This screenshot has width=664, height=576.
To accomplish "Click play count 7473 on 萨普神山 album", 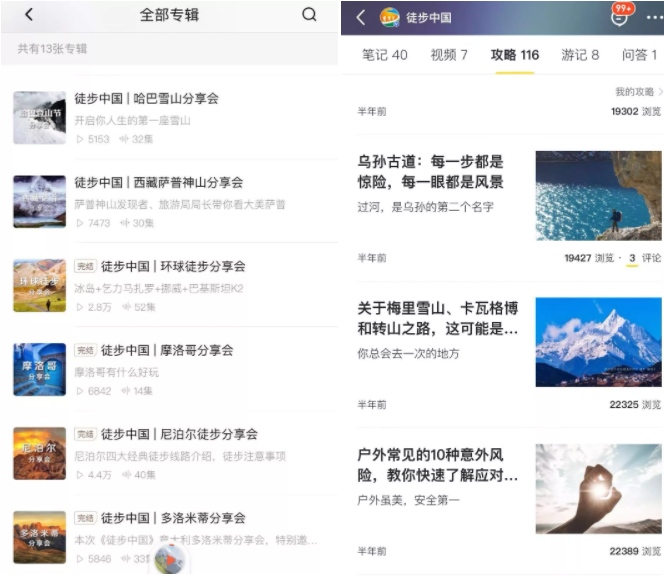I will 93,223.
